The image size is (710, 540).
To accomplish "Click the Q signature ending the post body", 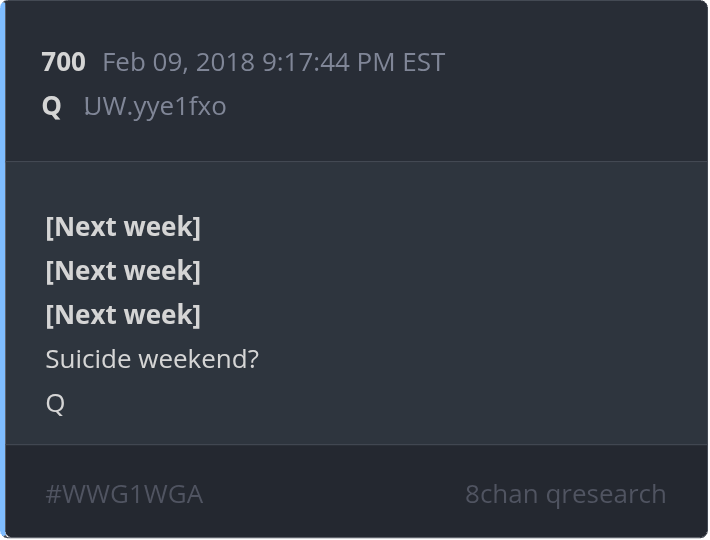I will 55,403.
